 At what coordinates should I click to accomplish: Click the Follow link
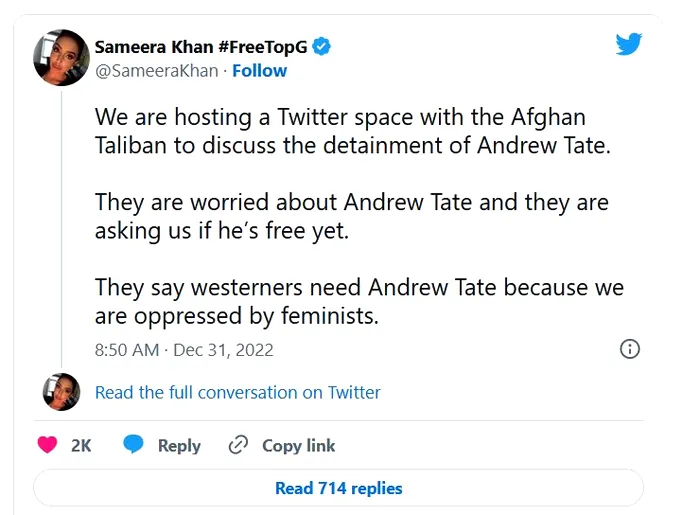[x=259, y=71]
